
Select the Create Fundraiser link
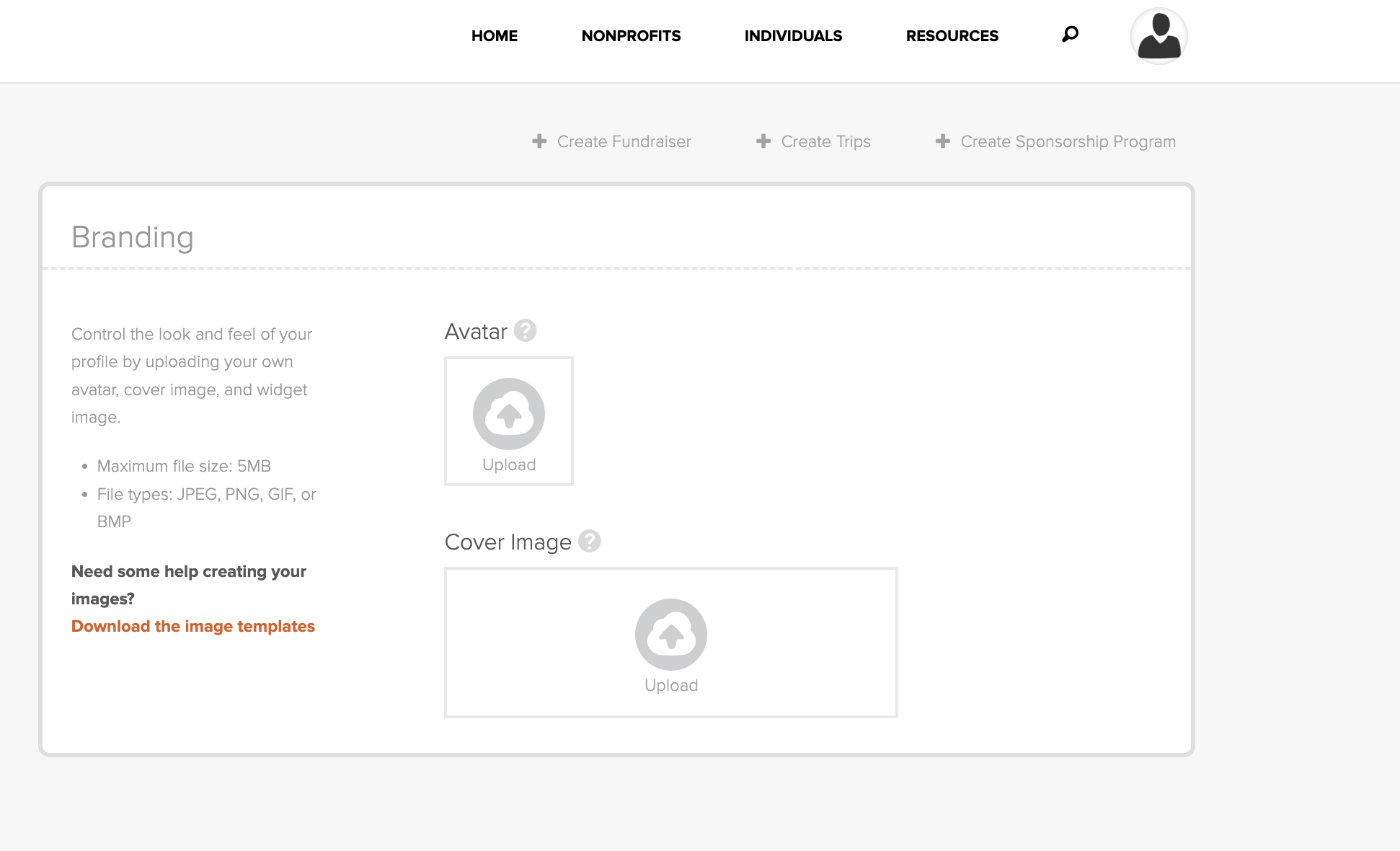624,141
